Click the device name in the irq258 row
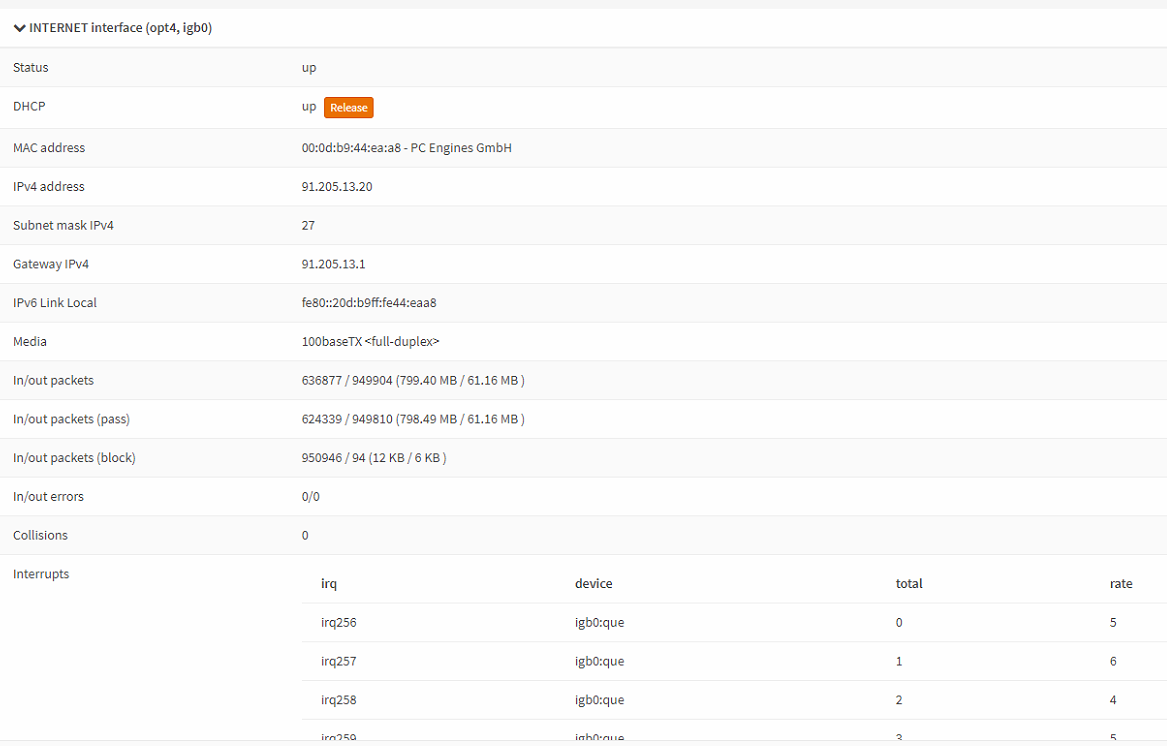Screen dimensions: 1167x746 (x=599, y=700)
